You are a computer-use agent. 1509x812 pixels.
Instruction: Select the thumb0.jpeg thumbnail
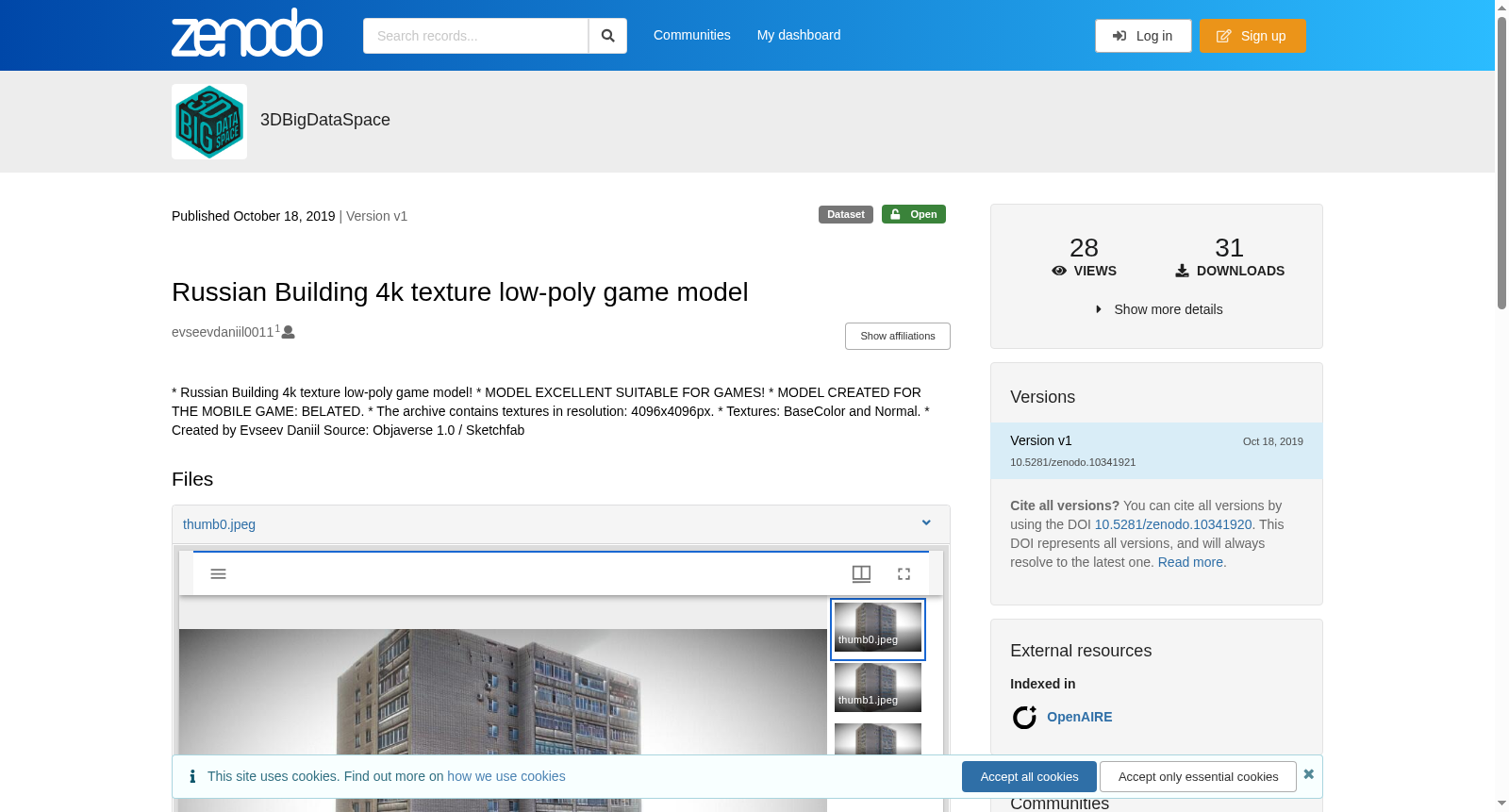pos(878,629)
